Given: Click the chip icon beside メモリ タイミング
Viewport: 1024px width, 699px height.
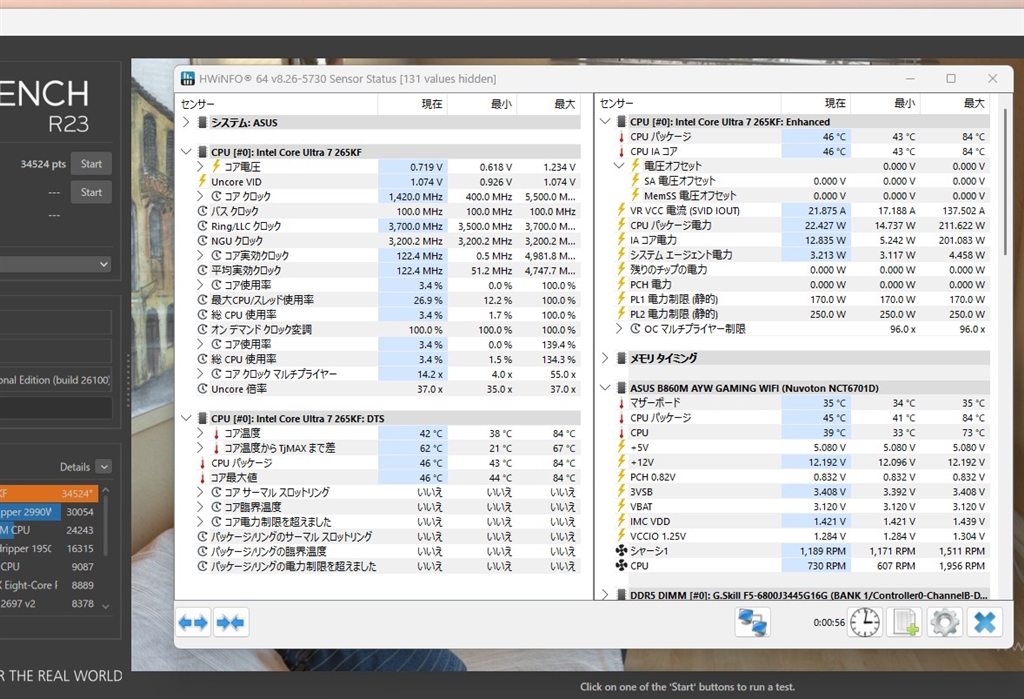Looking at the screenshot, I should [x=621, y=358].
